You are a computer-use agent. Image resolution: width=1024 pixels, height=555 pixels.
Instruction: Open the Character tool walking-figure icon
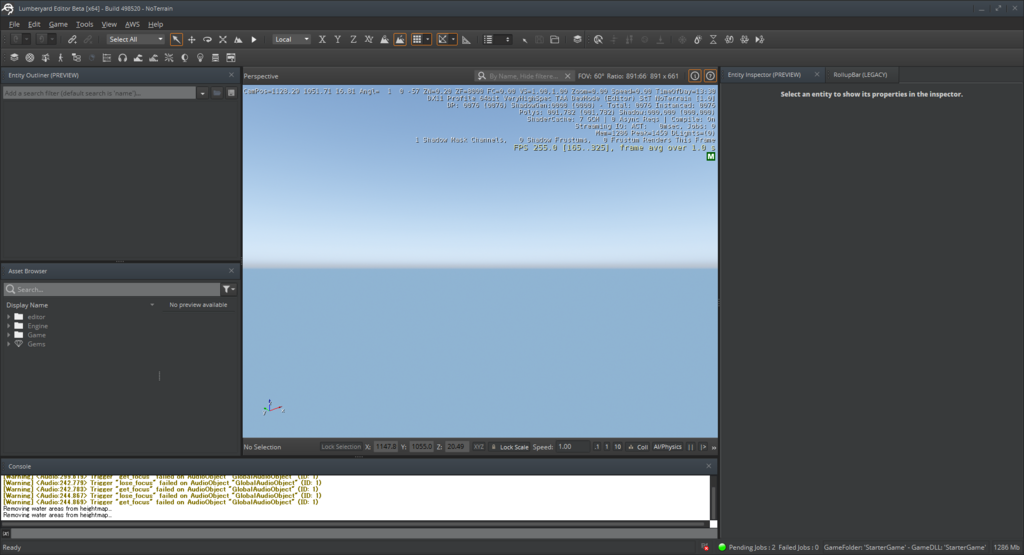[61, 58]
